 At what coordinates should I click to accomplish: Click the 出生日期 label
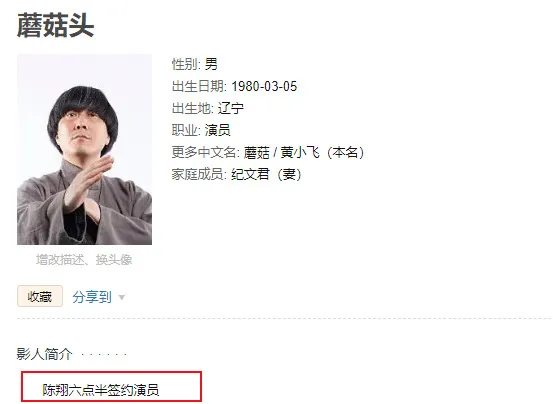[x=199, y=86]
